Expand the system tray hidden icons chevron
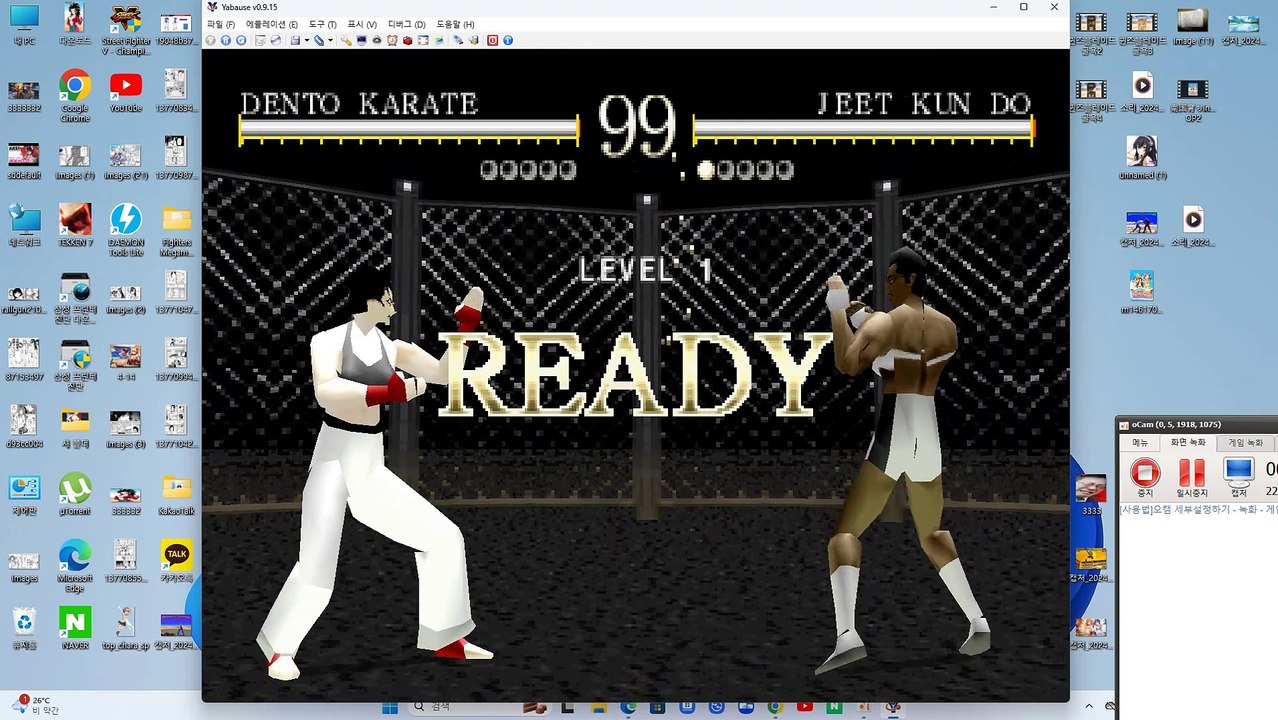Screen dimensions: 1278x720 click(x=1089, y=707)
